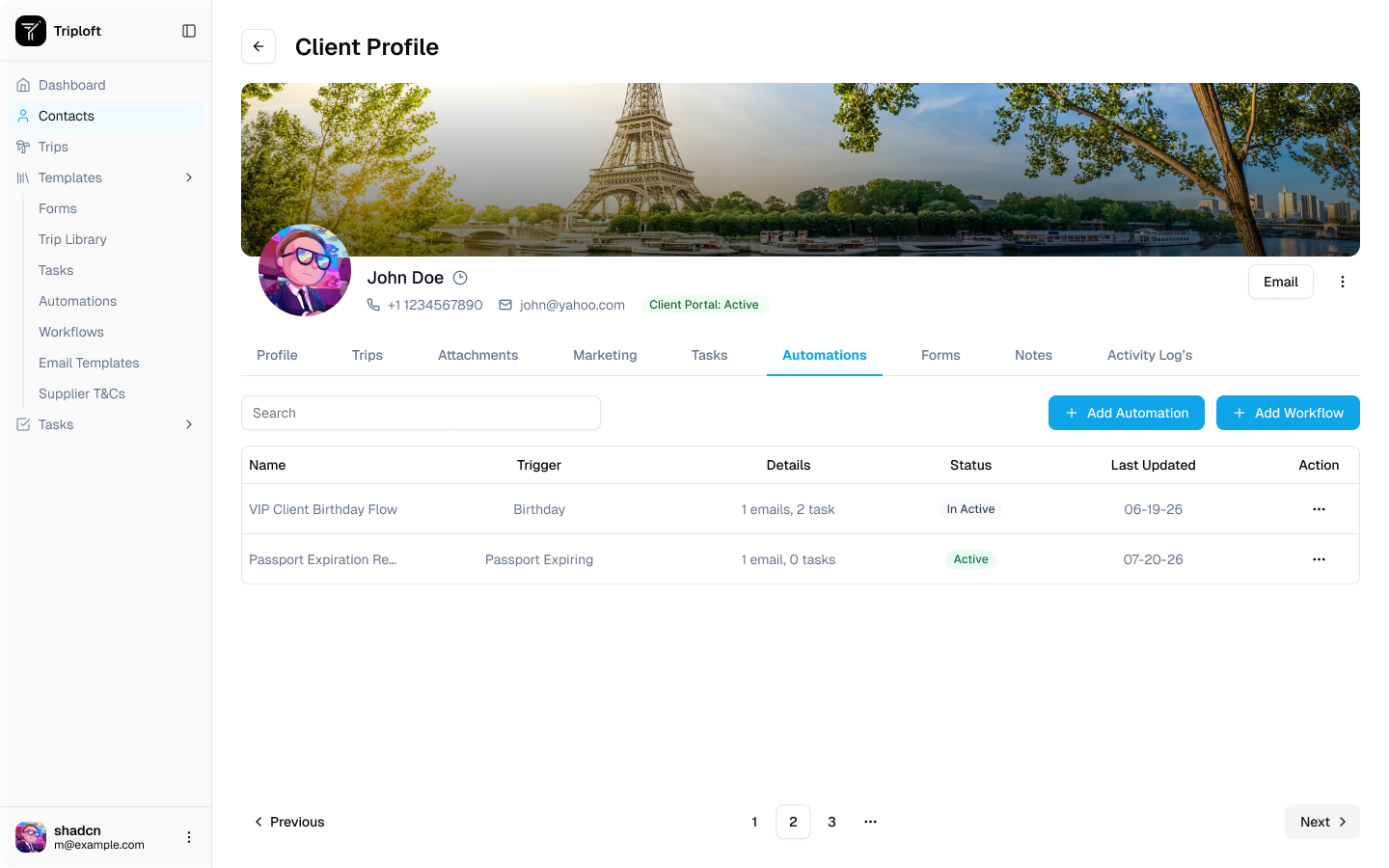
Task: Click the Name column header
Action: [267, 465]
